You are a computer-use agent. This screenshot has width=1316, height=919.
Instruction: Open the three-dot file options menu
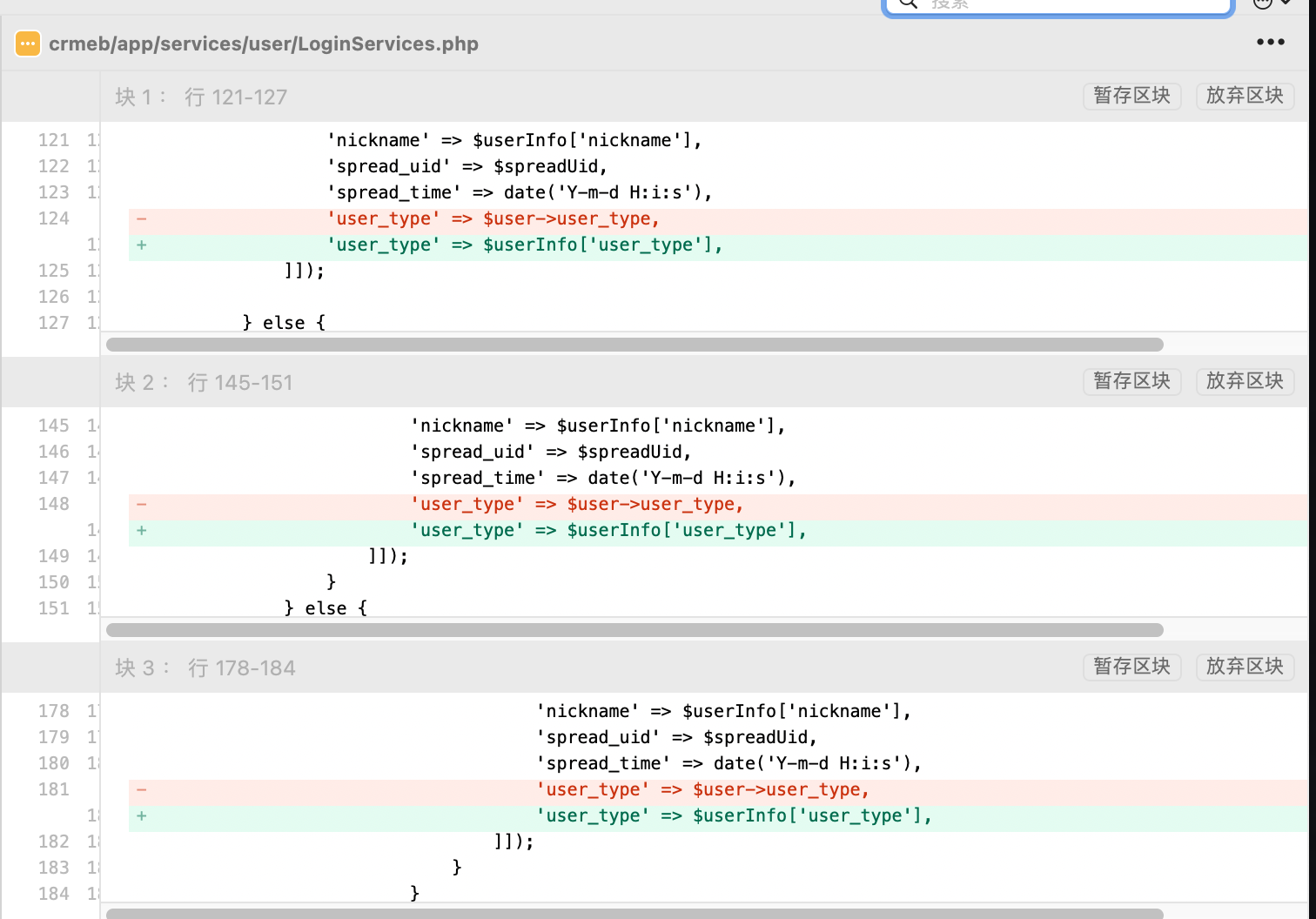(x=1270, y=42)
